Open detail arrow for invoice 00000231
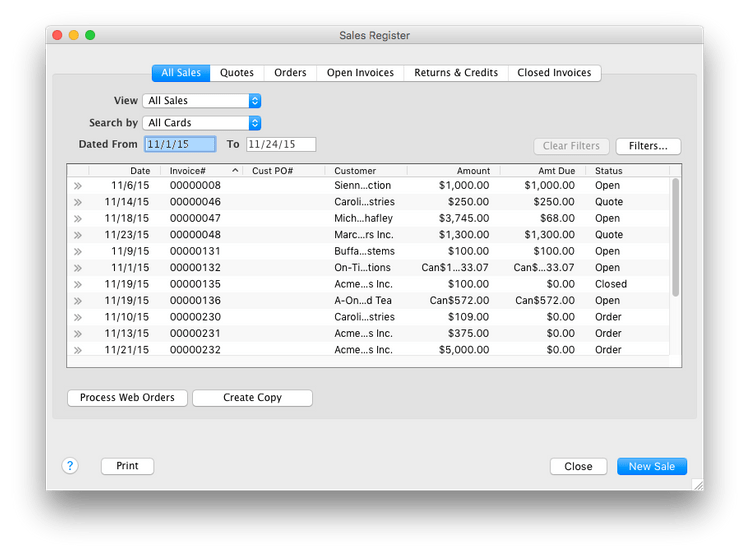 pos(78,334)
